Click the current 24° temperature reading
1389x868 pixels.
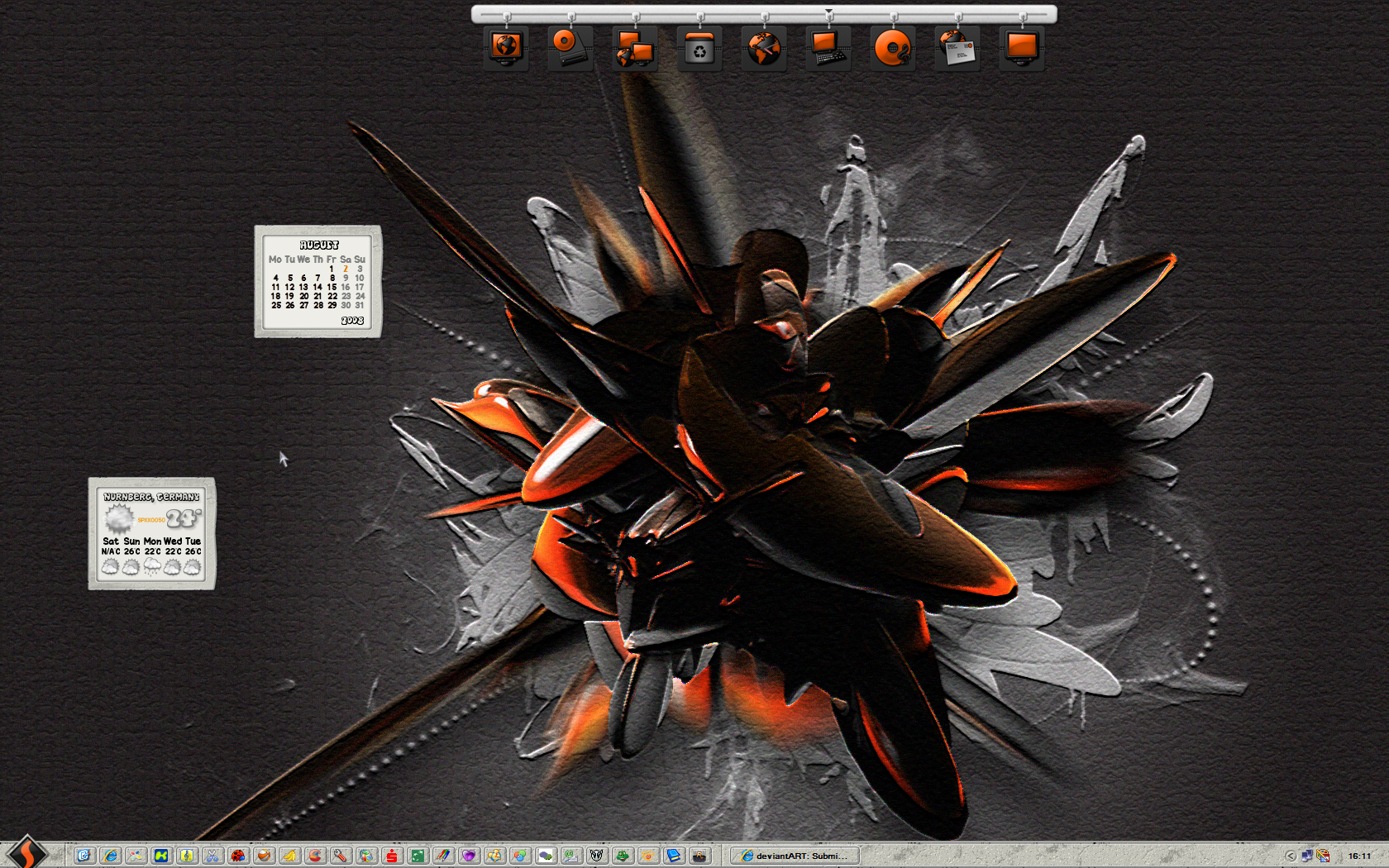184,518
